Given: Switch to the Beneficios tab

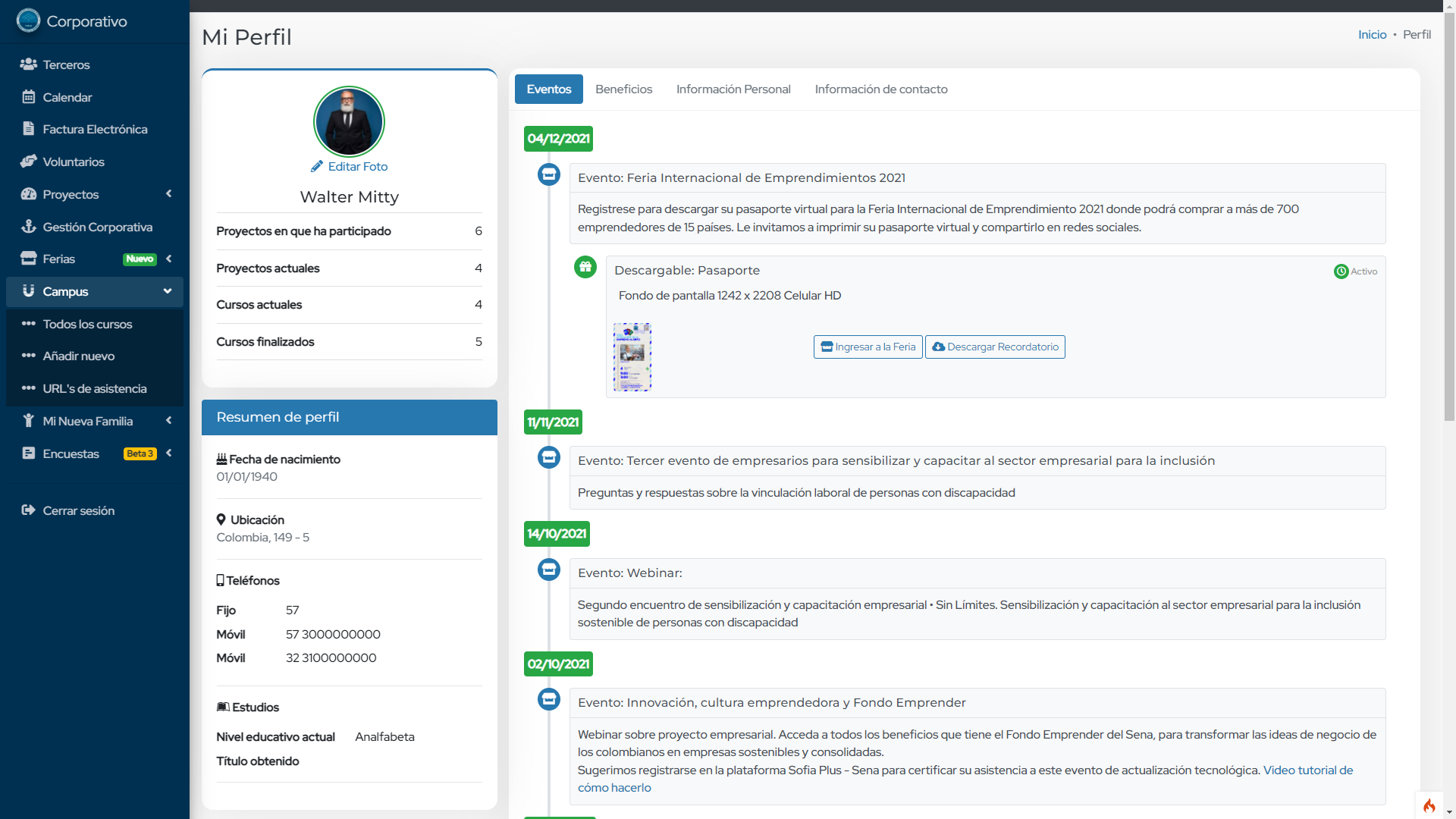Looking at the screenshot, I should (x=623, y=89).
